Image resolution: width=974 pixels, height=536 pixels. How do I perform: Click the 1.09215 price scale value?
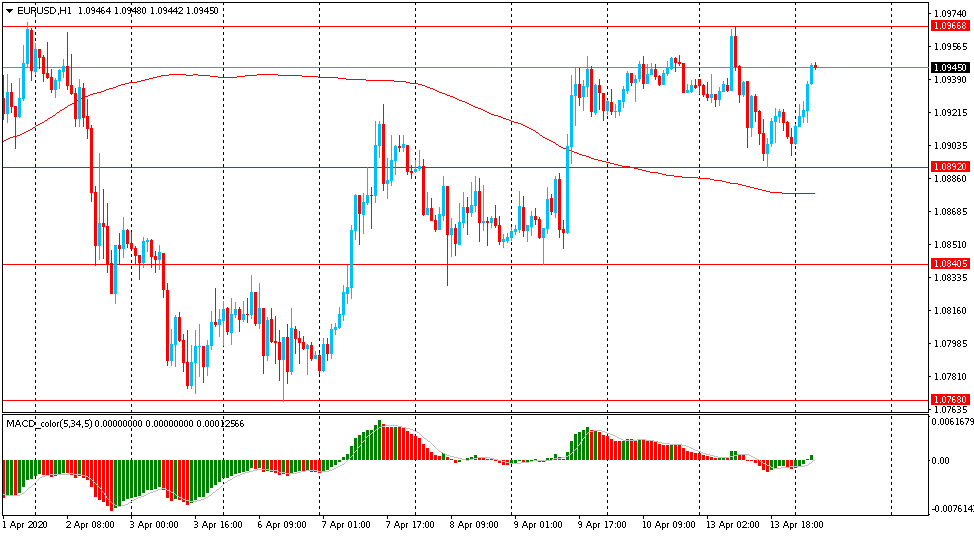[950, 112]
